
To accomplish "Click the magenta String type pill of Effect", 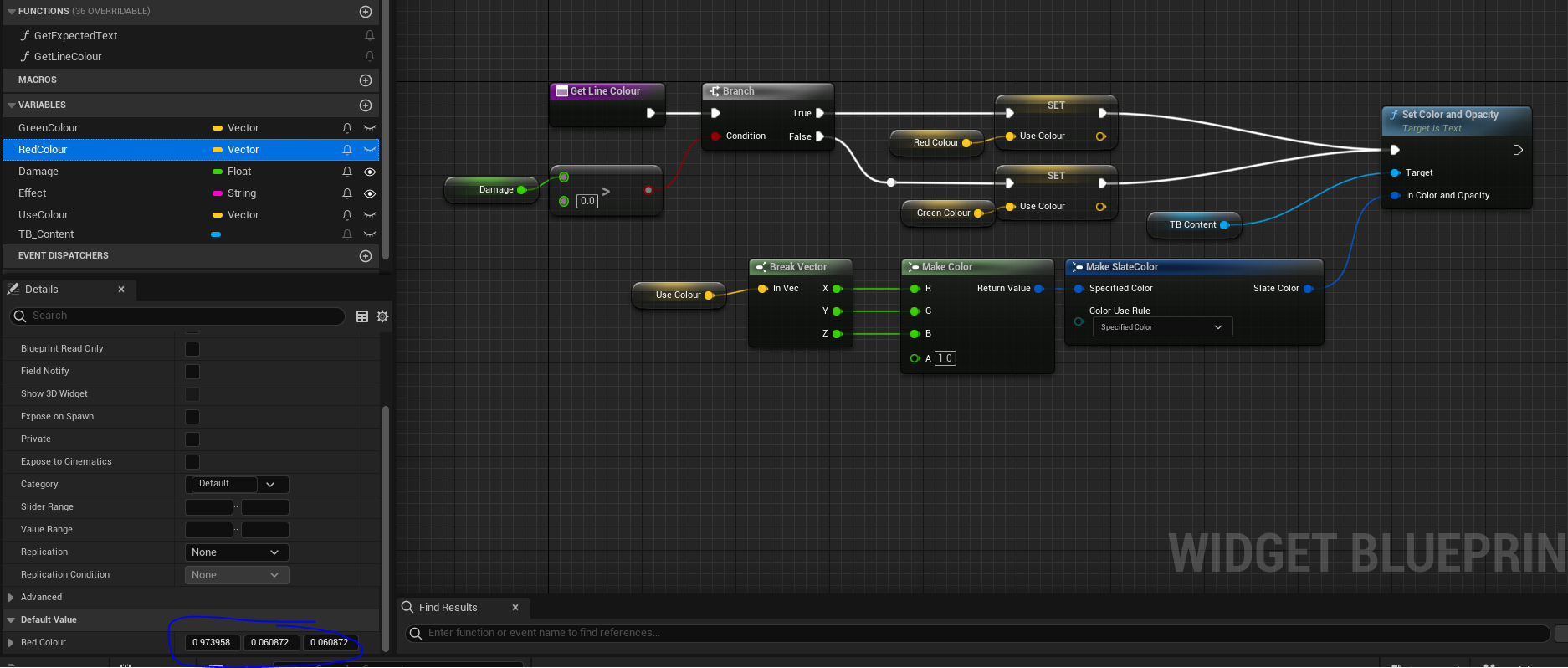I will pyautogui.click(x=218, y=193).
